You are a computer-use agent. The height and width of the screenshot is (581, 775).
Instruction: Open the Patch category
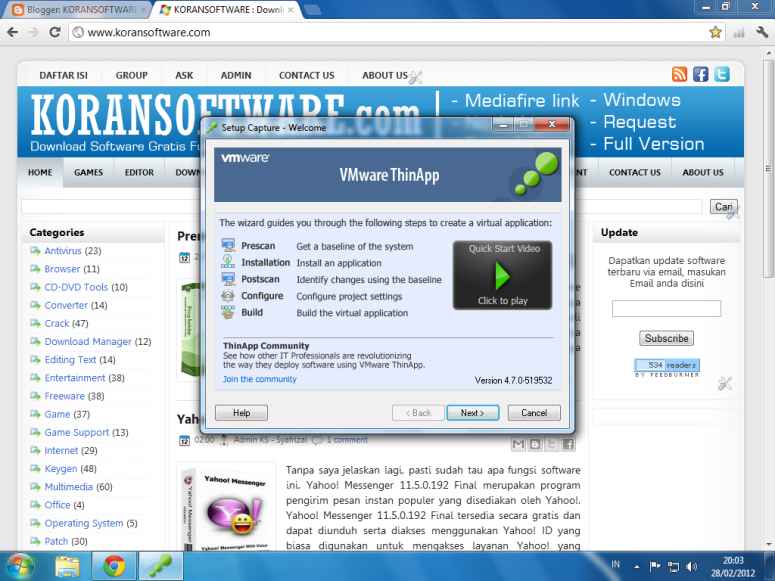[56, 541]
